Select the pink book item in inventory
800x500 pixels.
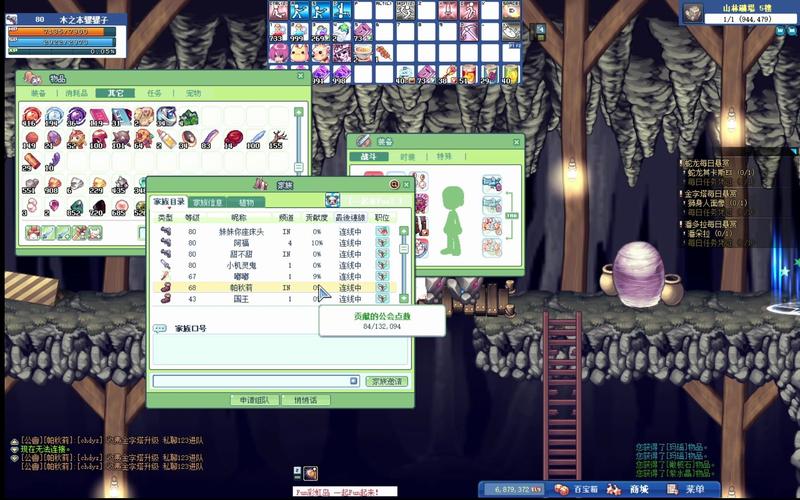[99, 117]
